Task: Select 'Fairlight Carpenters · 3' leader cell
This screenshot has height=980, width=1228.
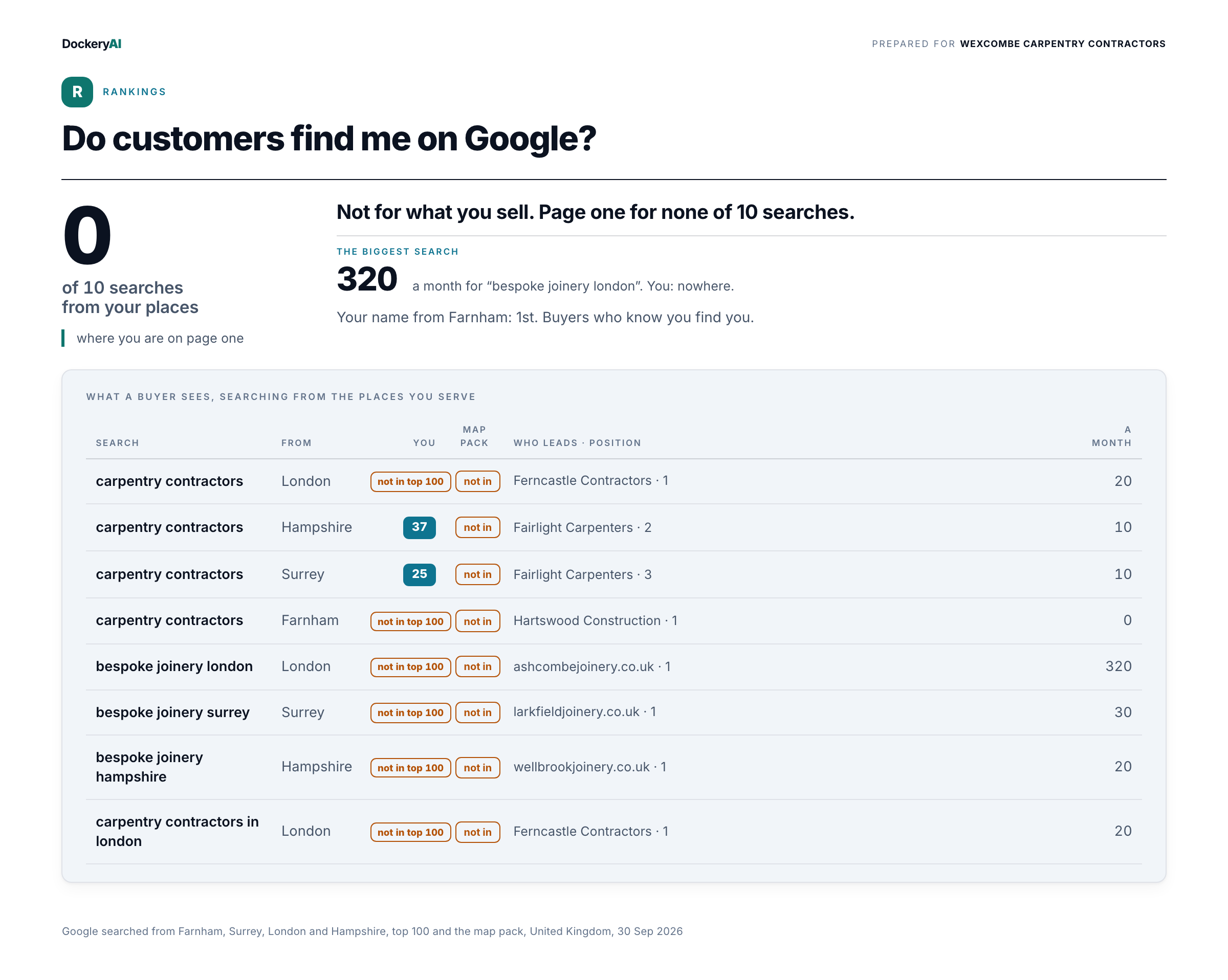Action: click(582, 574)
